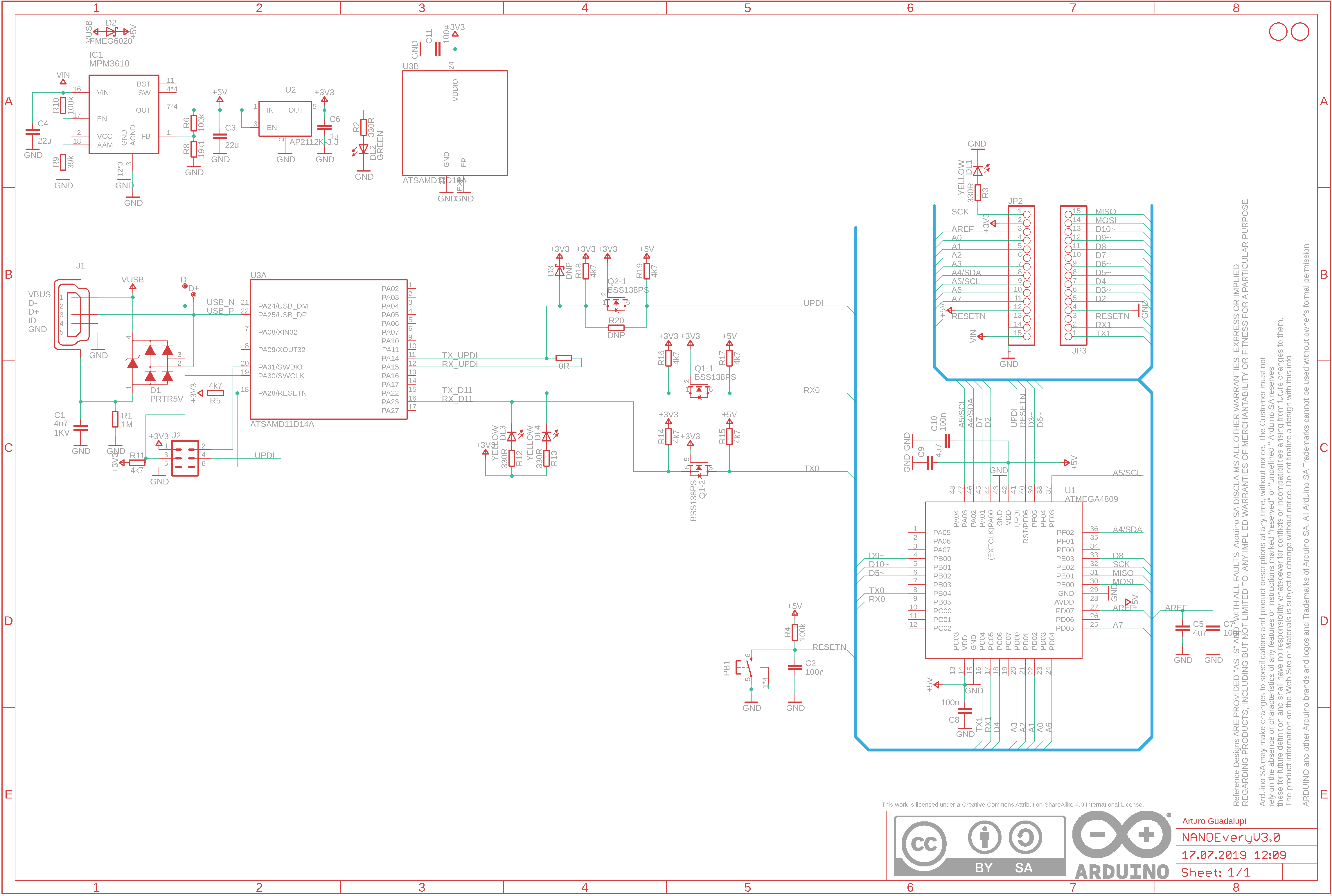Click the 'TX_D11' net label
1332x896 pixels.
click(x=457, y=390)
